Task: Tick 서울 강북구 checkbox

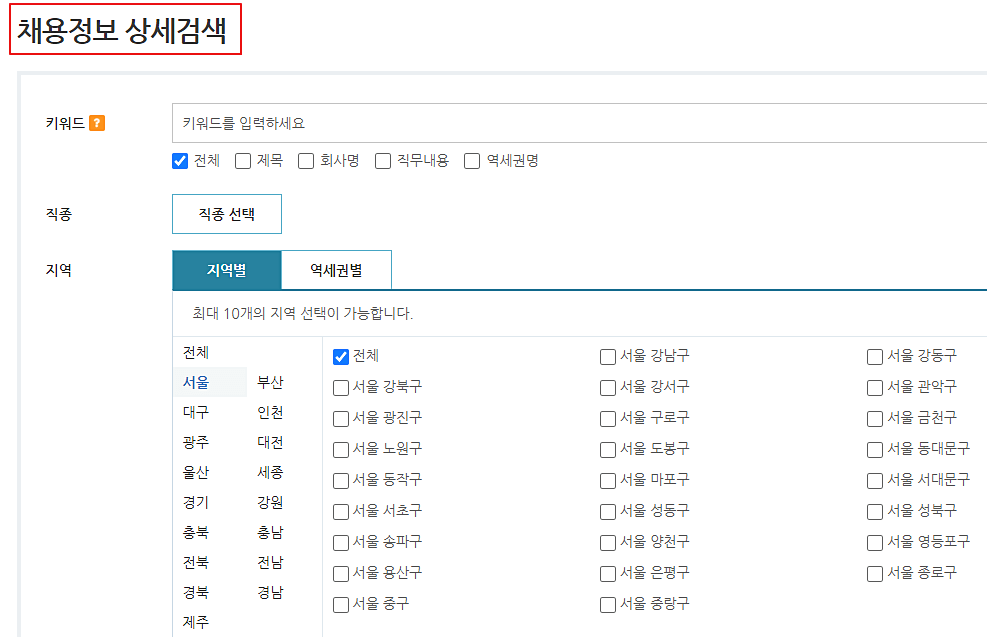Action: (x=341, y=388)
